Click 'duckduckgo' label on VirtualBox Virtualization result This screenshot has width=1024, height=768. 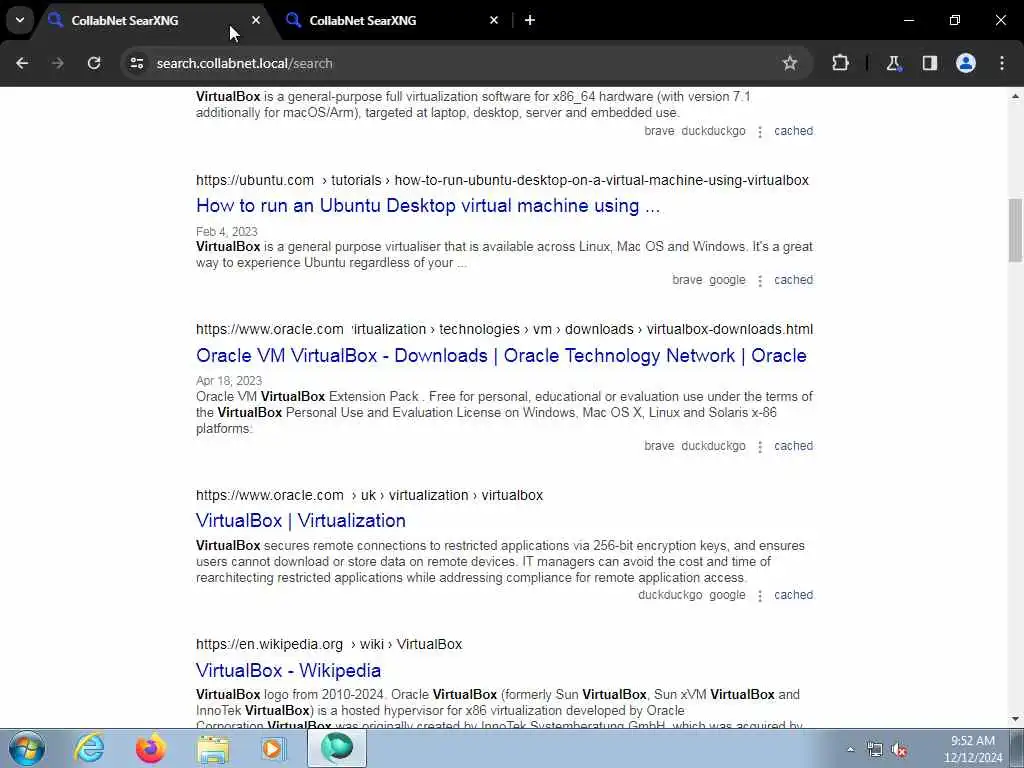coord(670,595)
